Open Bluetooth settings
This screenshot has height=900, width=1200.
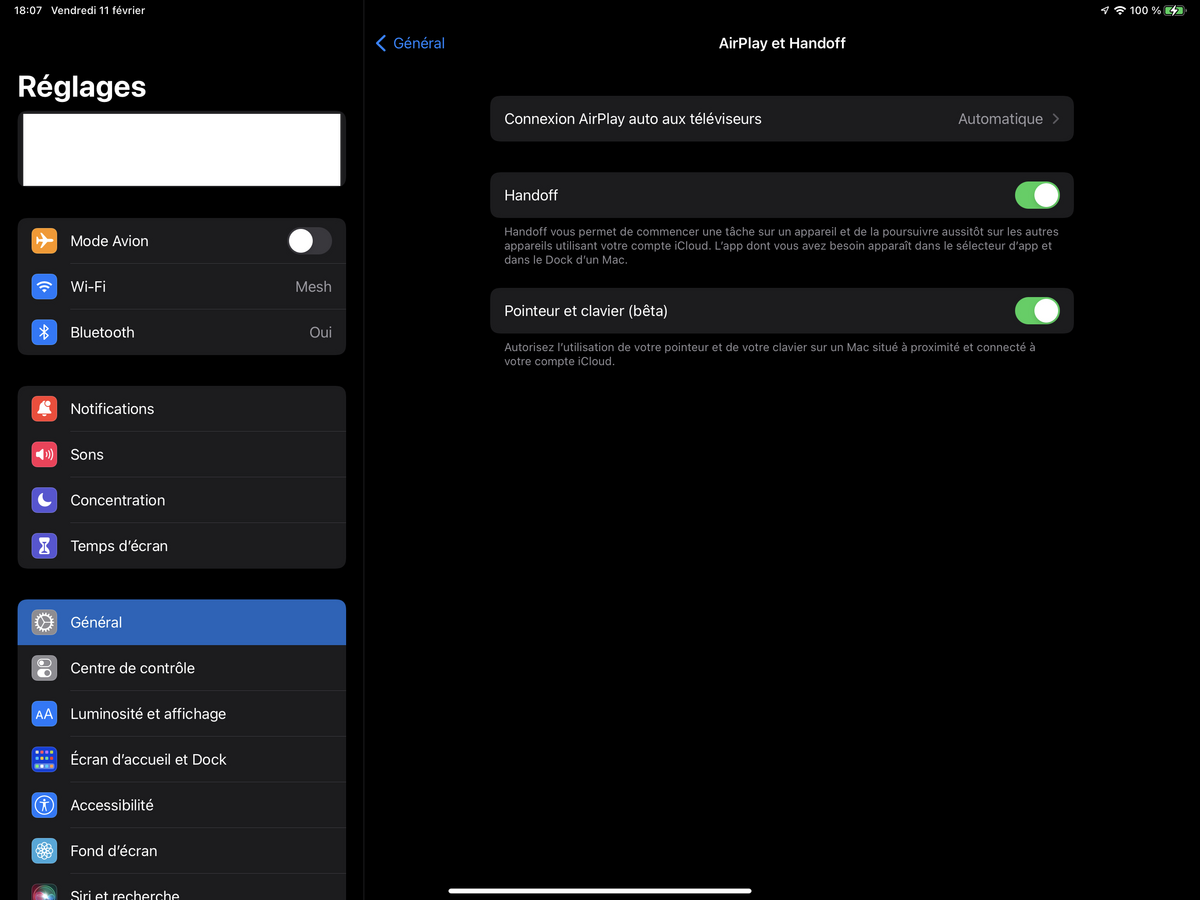[x=182, y=332]
